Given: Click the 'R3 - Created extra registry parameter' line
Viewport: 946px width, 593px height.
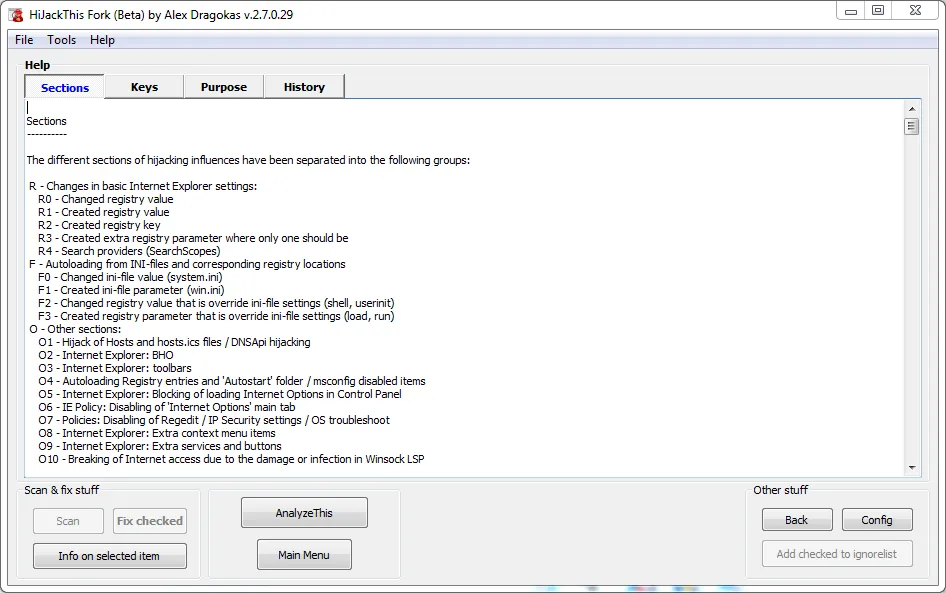Looking at the screenshot, I should click(193, 238).
